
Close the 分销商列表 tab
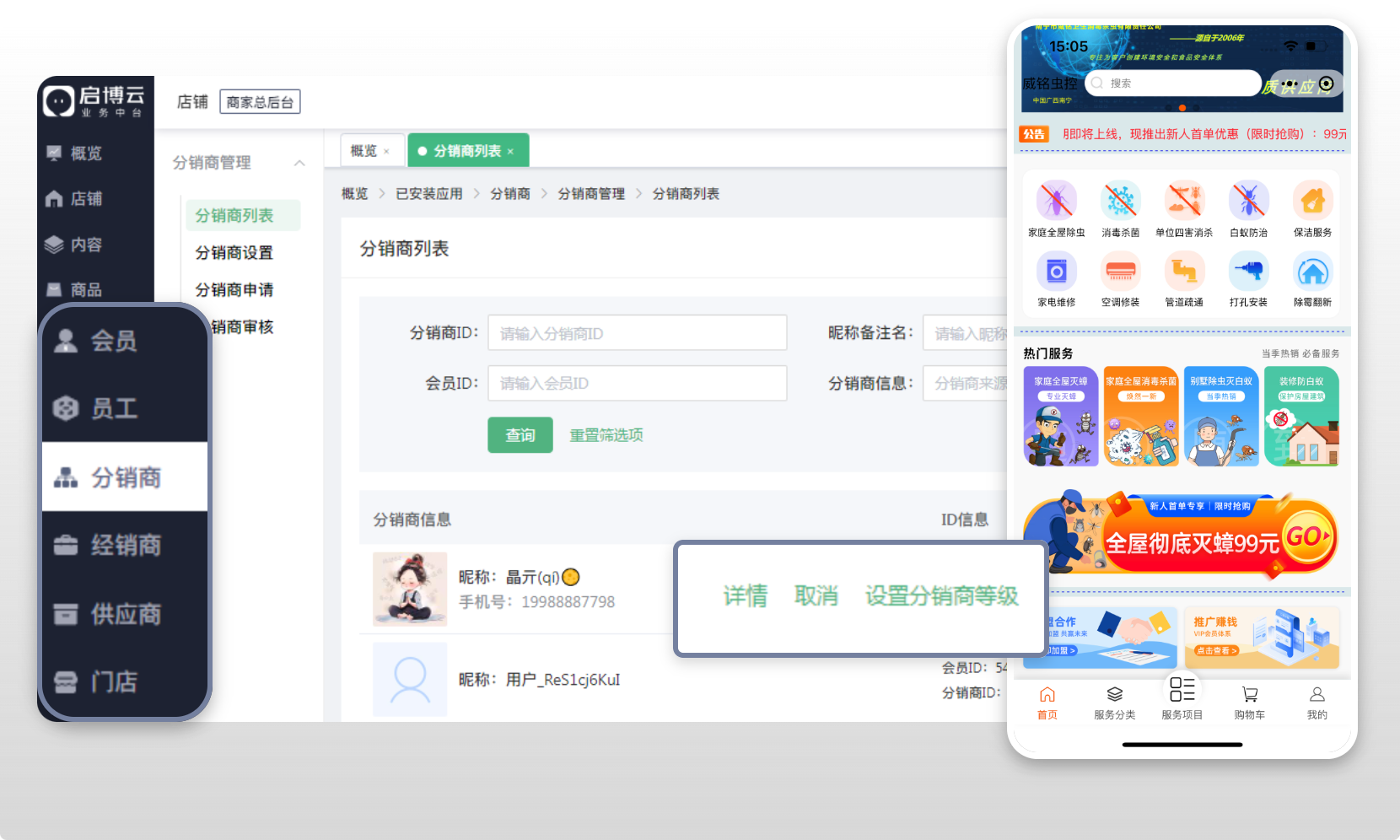(510, 152)
